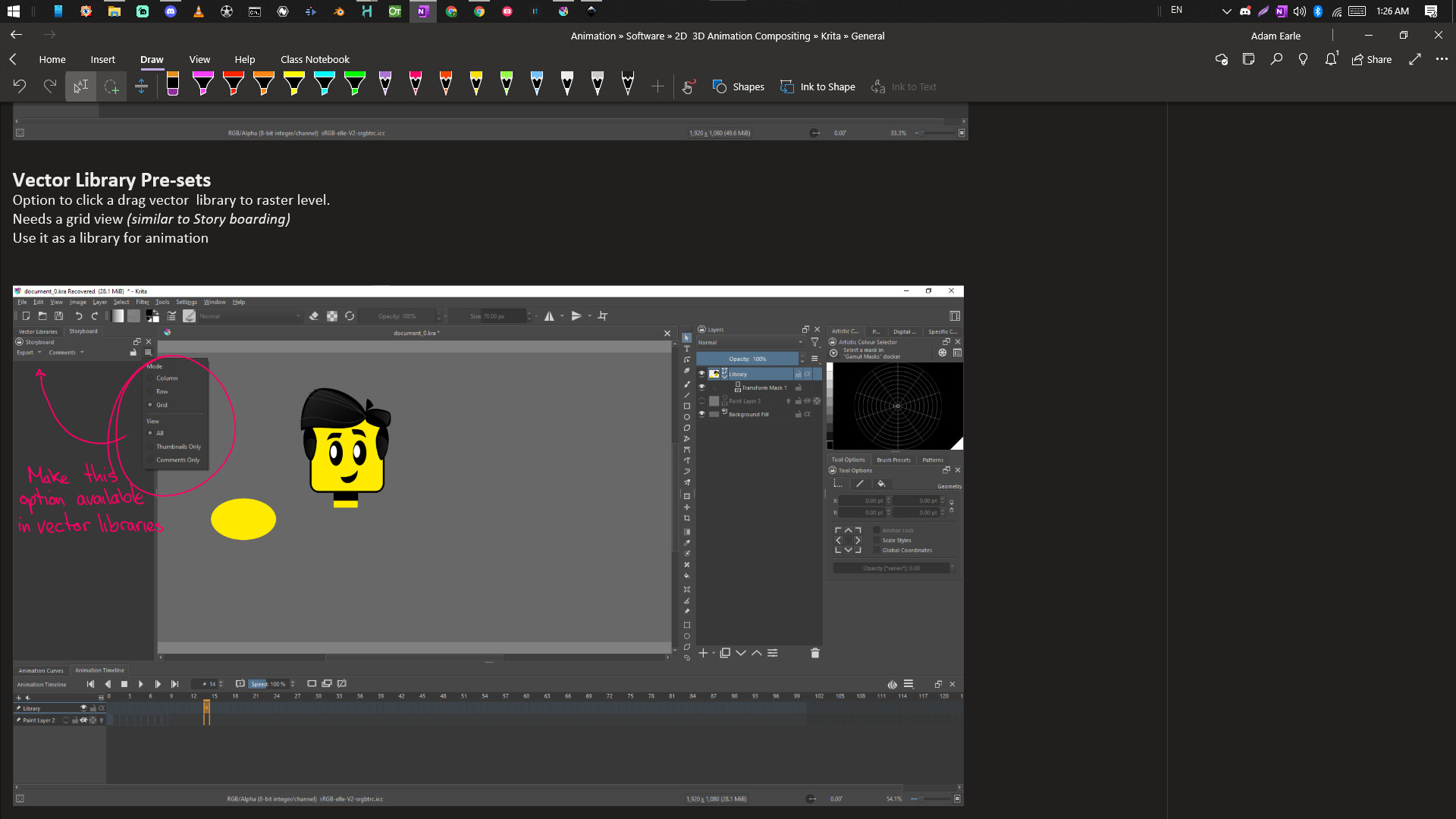The width and height of the screenshot is (1456, 819).
Task: Click the Insert Space tool
Action: pyautogui.click(x=141, y=87)
